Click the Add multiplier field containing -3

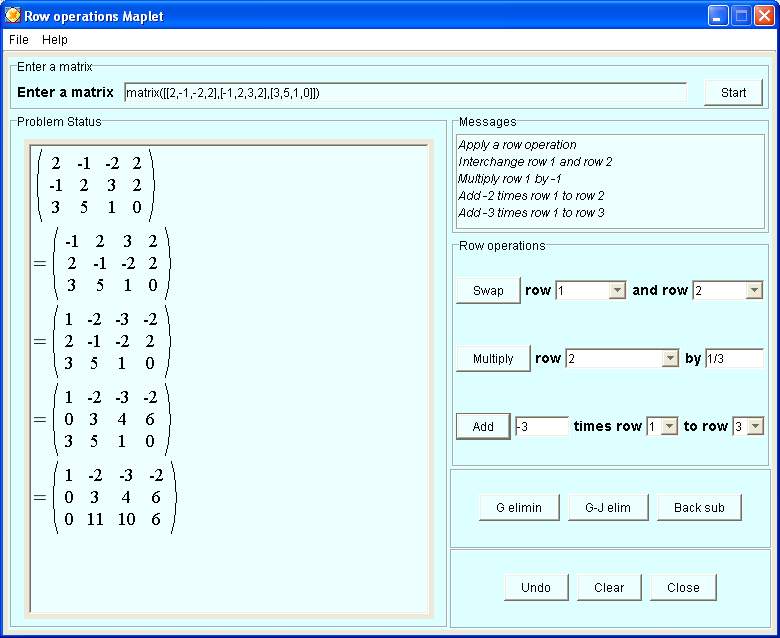click(x=541, y=427)
